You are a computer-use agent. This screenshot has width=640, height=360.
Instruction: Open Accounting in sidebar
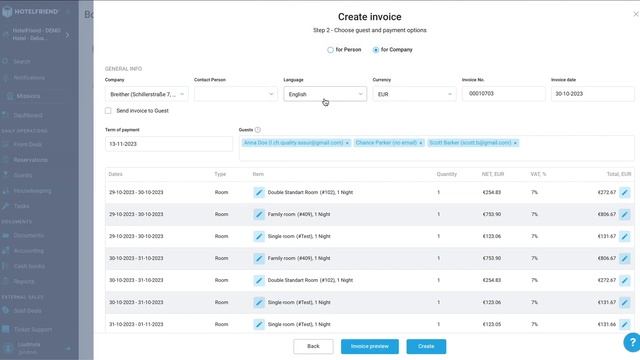(x=29, y=251)
